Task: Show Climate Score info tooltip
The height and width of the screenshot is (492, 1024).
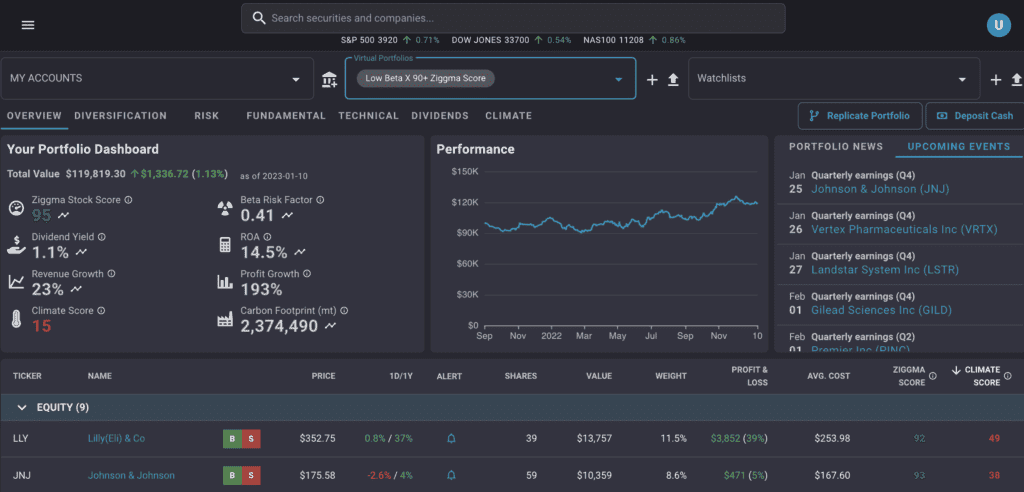Action: pos(101,311)
